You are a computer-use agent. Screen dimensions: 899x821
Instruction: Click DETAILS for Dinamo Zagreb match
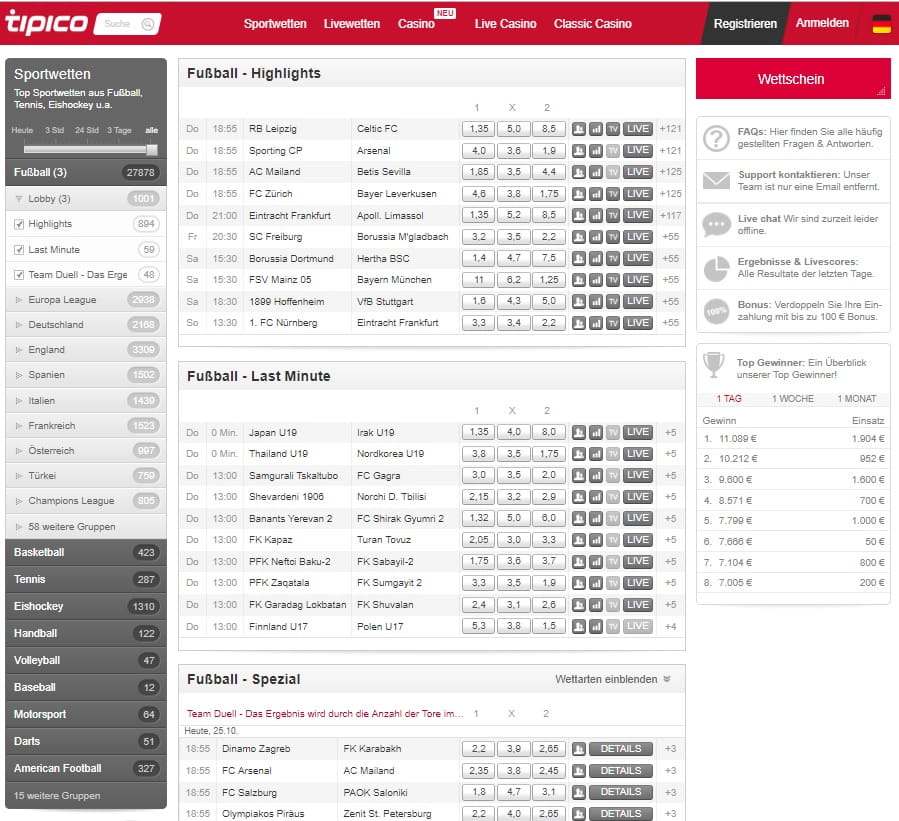pyautogui.click(x=620, y=749)
